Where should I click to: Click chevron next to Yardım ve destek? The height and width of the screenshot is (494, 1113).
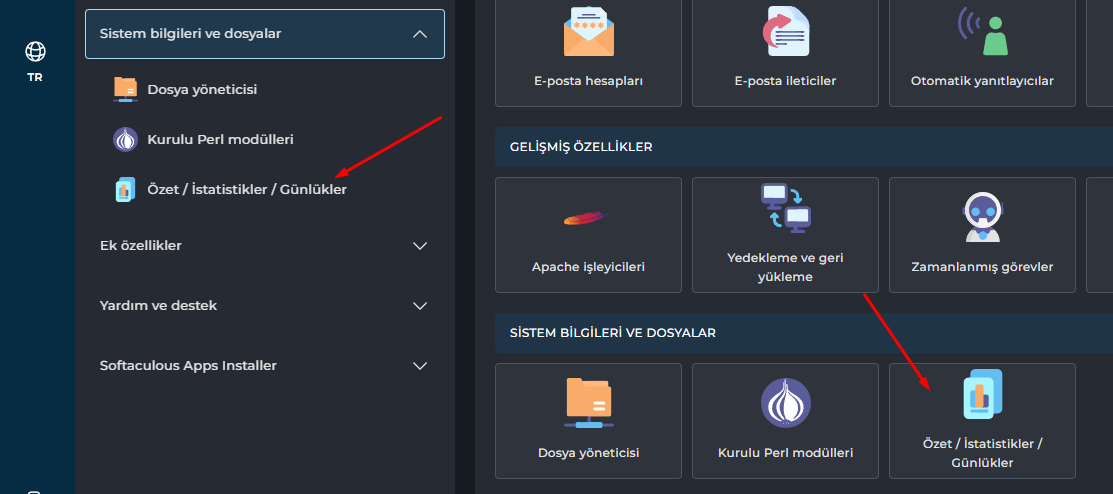(x=420, y=306)
